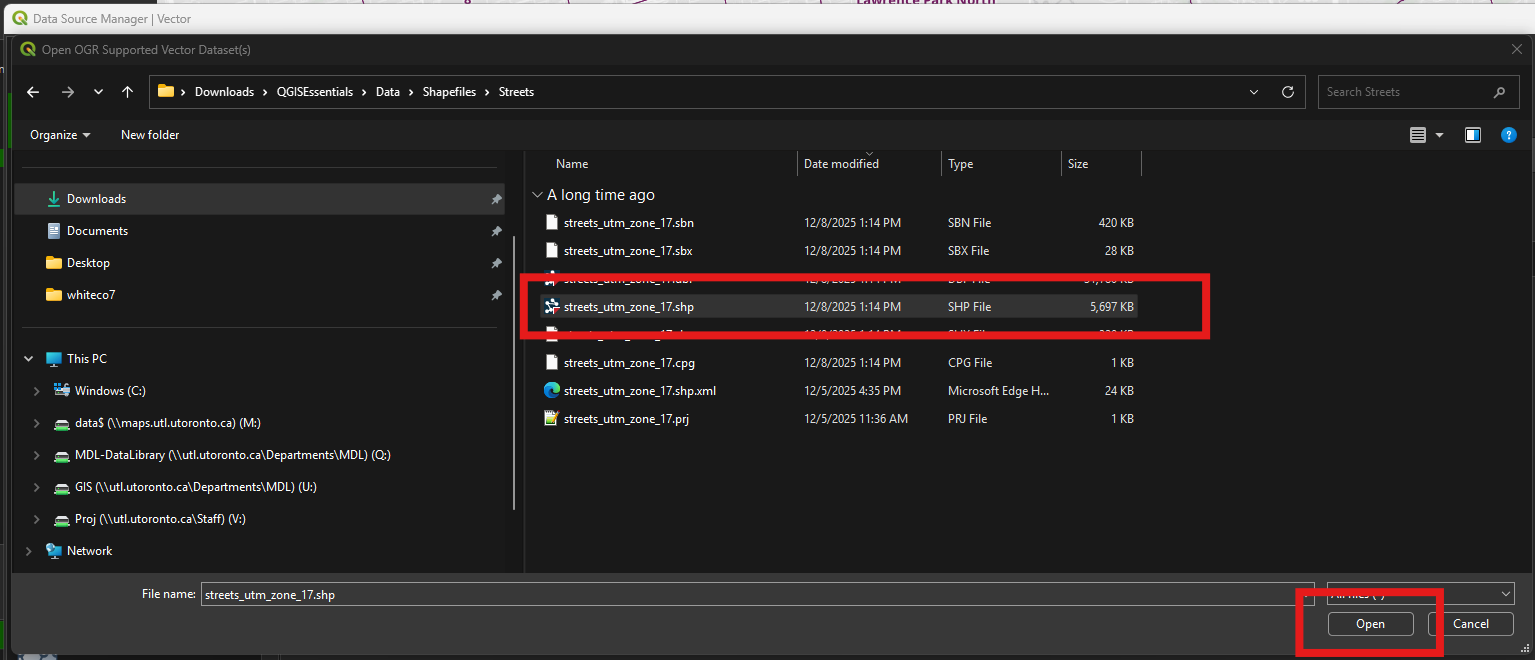Viewport: 1535px width, 660px height.
Task: Click Data in the address path
Action: tap(388, 92)
